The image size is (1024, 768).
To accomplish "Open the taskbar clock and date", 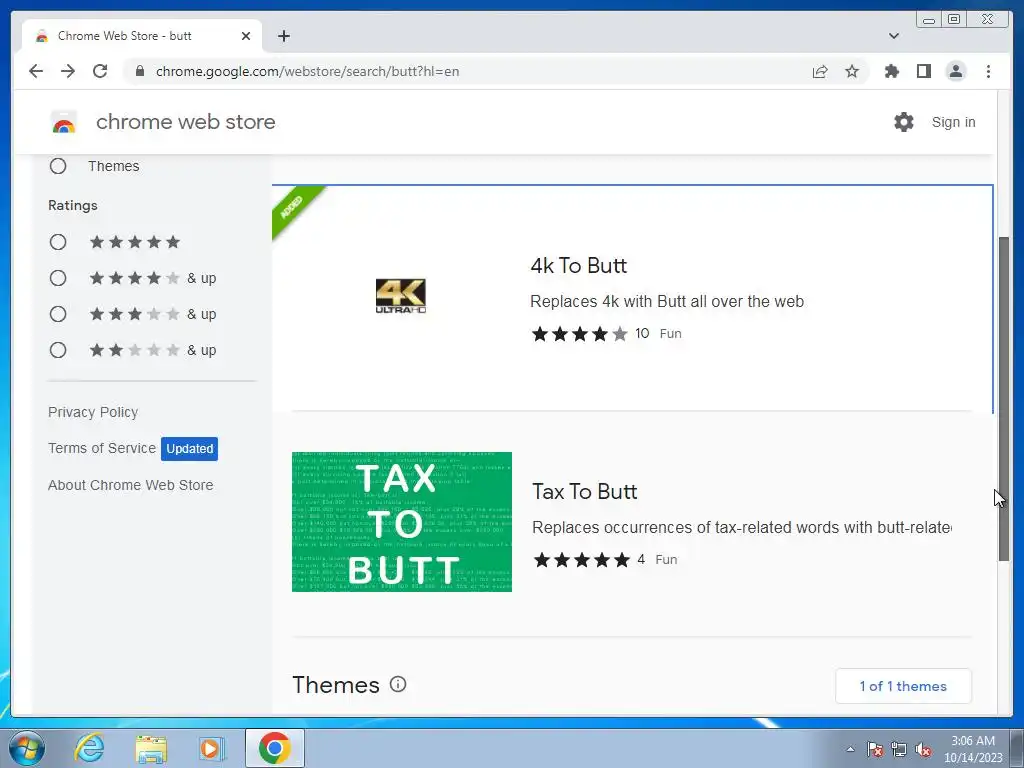I will pos(973,749).
